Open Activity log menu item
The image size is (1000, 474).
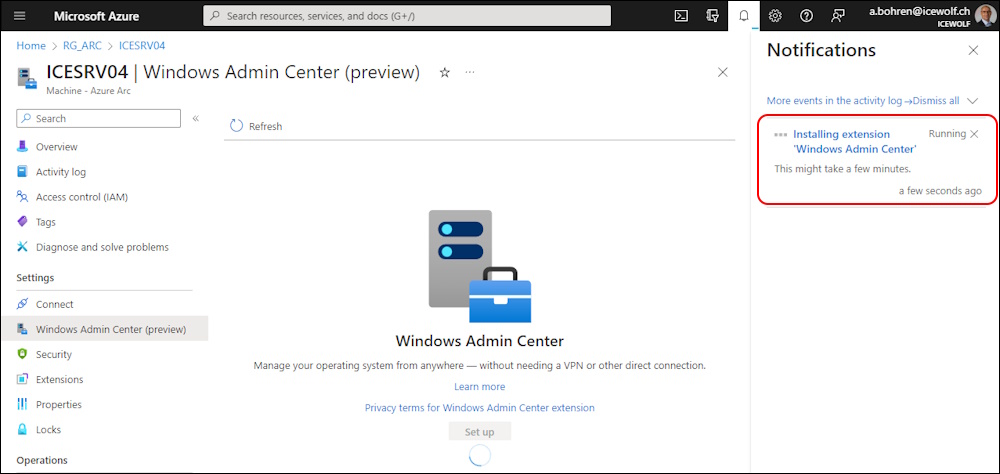coord(61,172)
